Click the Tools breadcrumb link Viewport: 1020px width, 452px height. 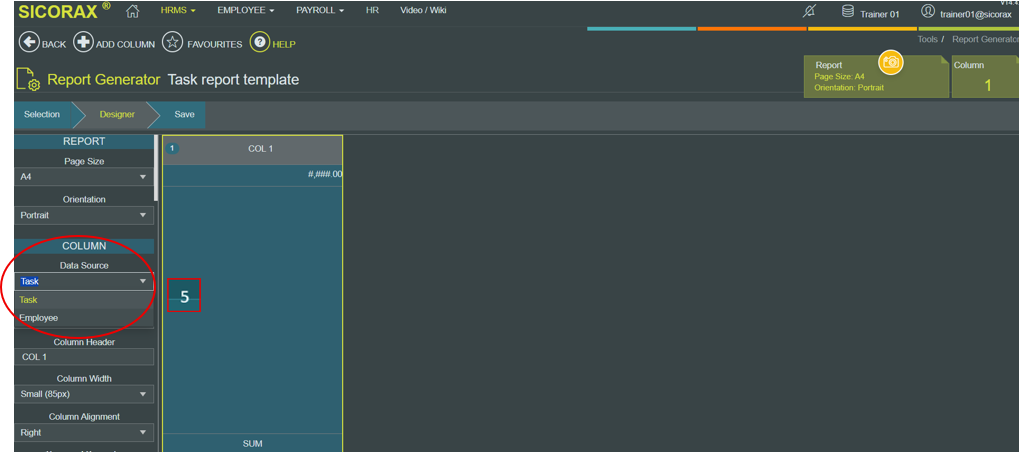(928, 40)
